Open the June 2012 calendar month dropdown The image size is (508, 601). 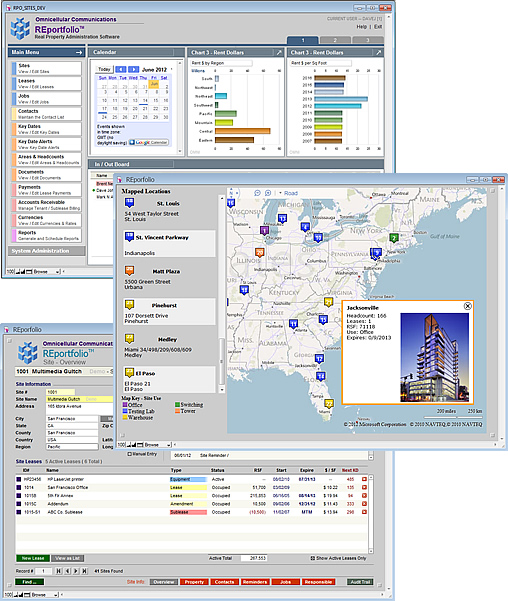171,69
